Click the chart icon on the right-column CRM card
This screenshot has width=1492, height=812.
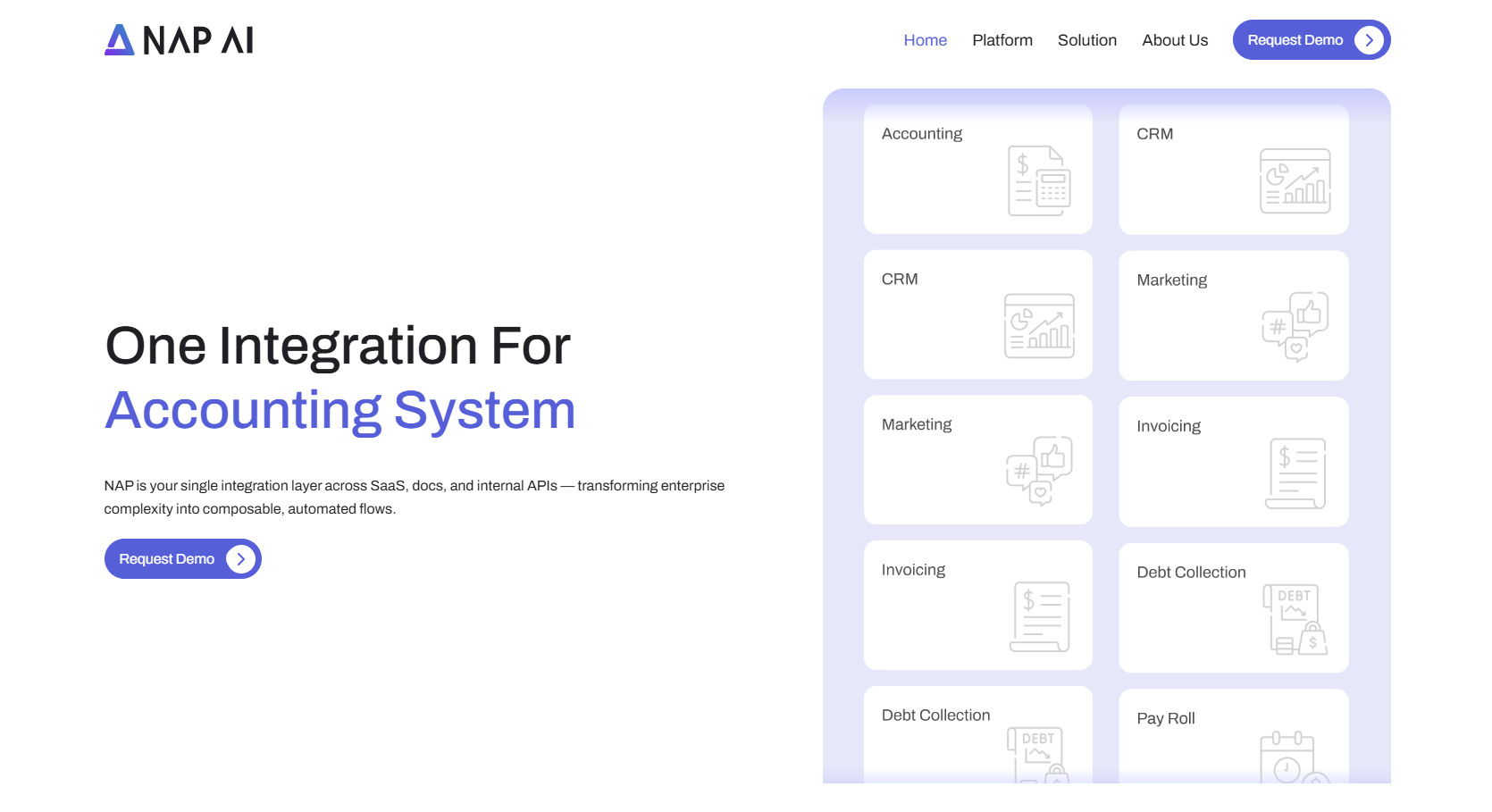coord(1295,181)
